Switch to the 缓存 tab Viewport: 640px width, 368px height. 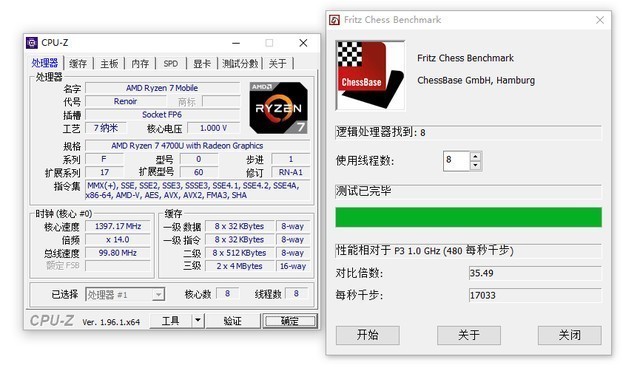78,64
